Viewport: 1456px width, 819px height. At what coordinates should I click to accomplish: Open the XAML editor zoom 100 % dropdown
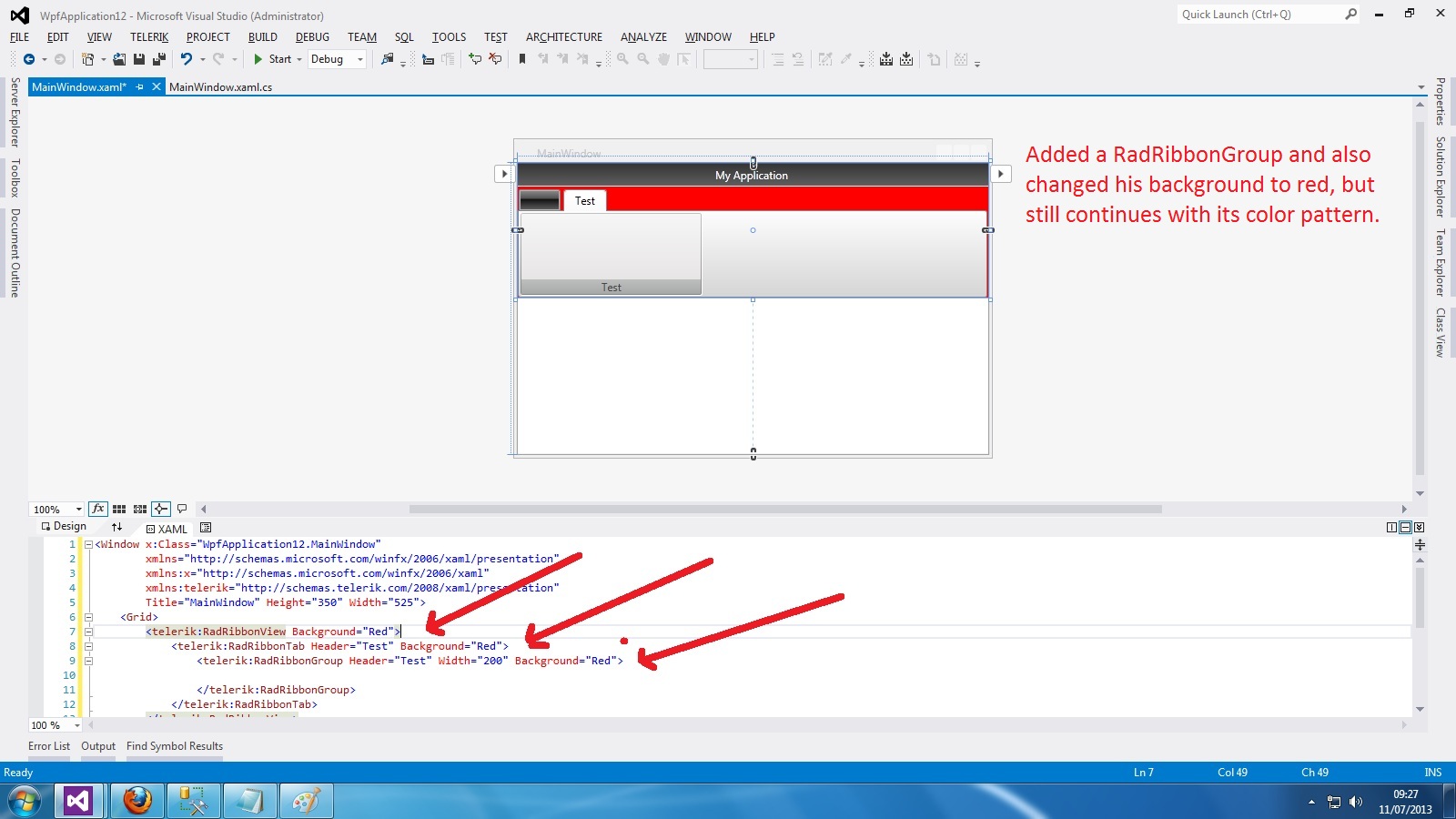pos(56,725)
